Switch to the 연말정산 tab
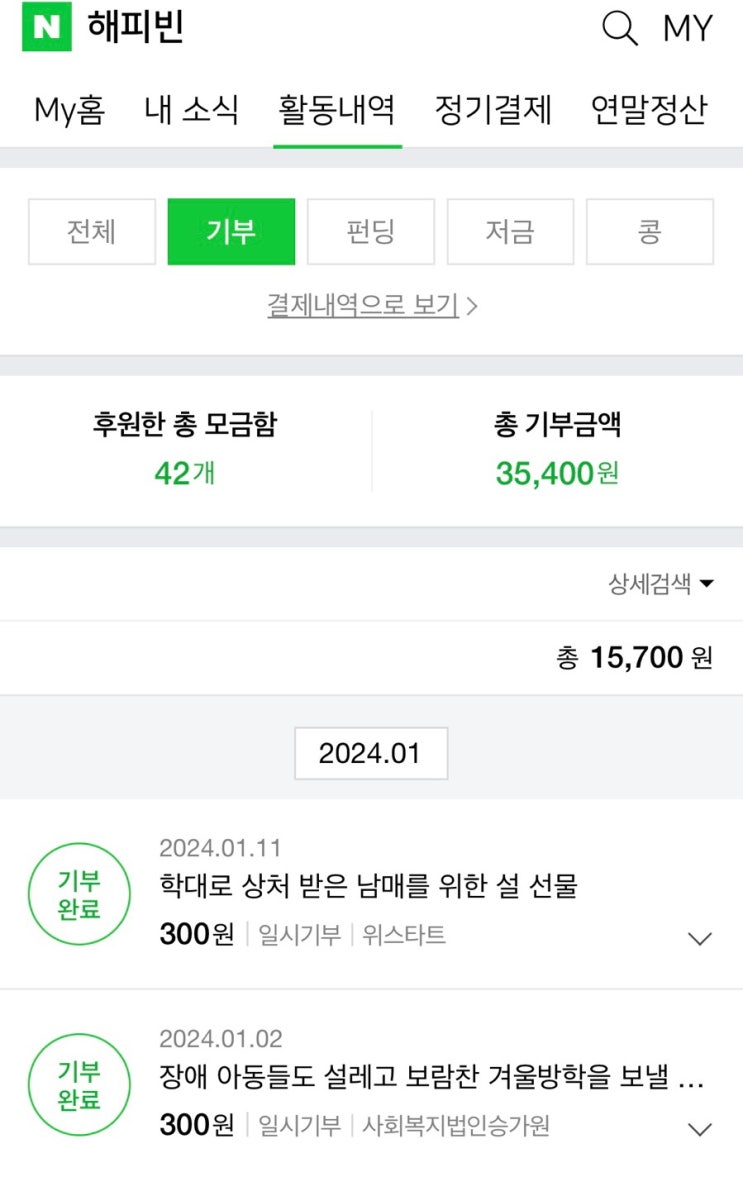The height and width of the screenshot is (1177, 743). 649,109
